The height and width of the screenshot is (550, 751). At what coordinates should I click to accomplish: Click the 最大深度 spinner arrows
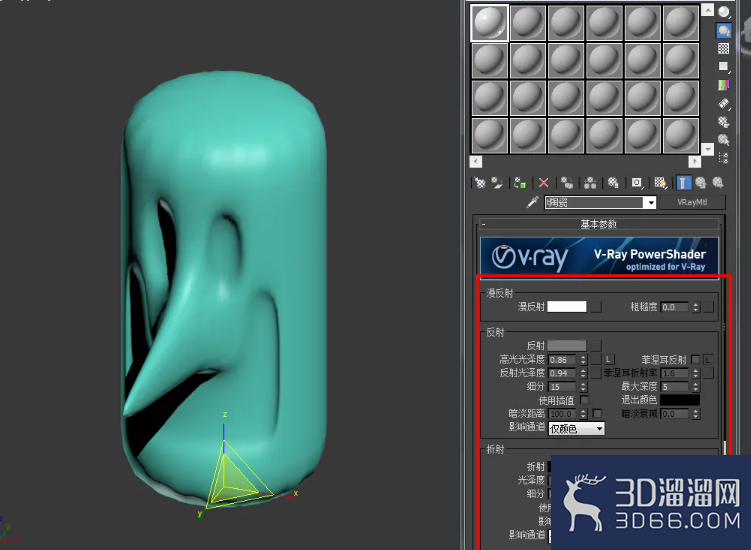click(695, 386)
